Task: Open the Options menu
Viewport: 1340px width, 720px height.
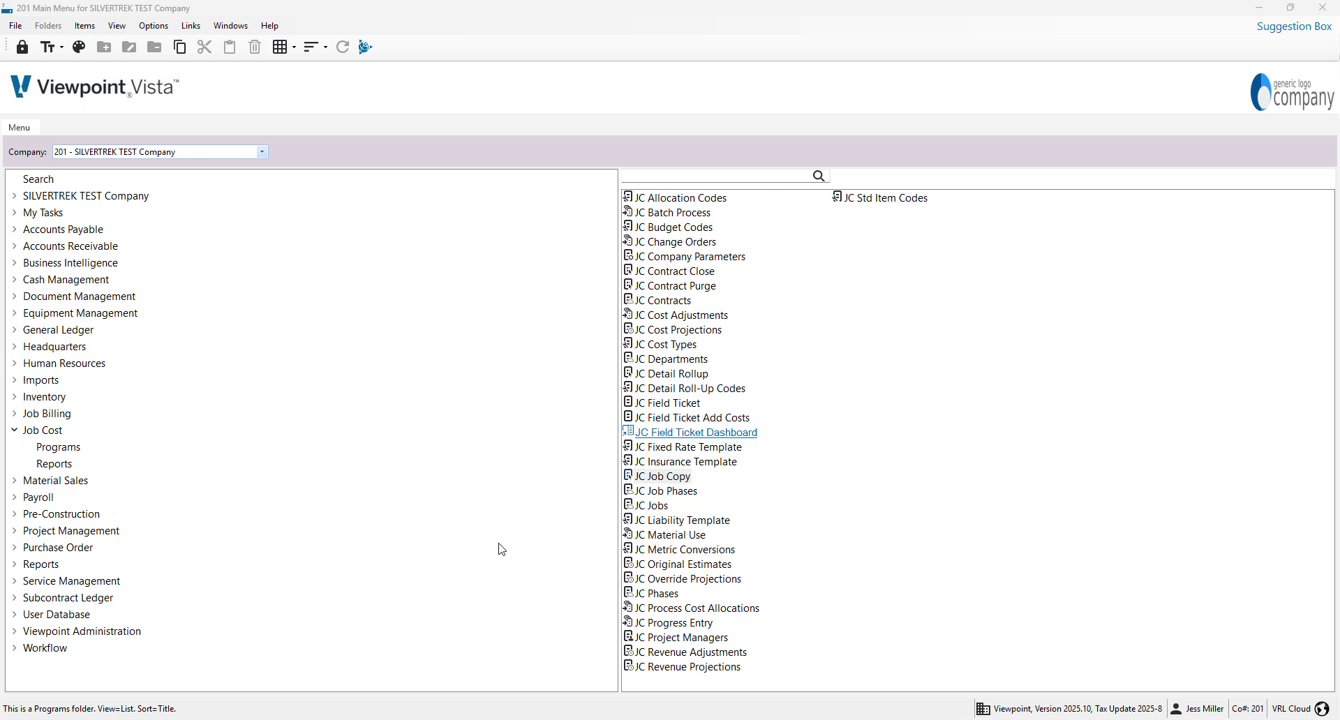Action: (153, 26)
